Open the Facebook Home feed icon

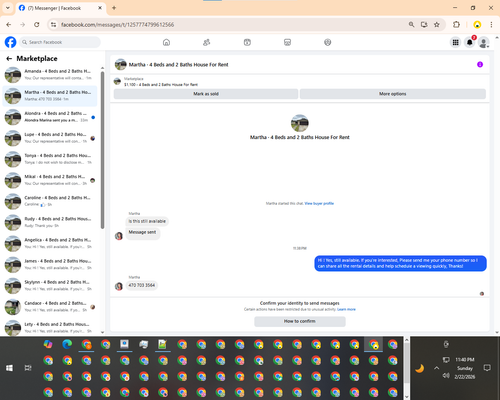click(x=166, y=42)
